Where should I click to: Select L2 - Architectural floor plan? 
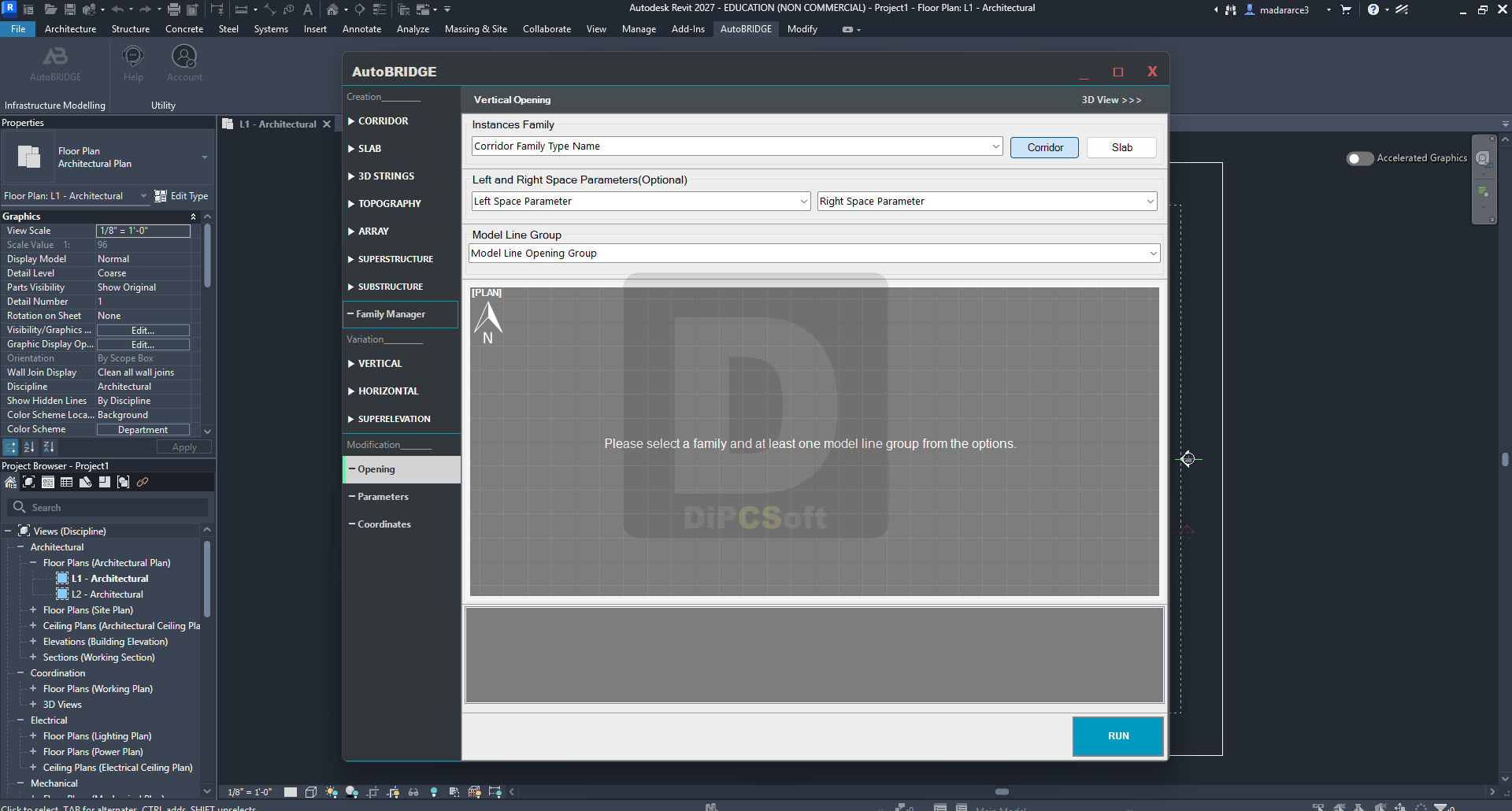click(x=107, y=594)
